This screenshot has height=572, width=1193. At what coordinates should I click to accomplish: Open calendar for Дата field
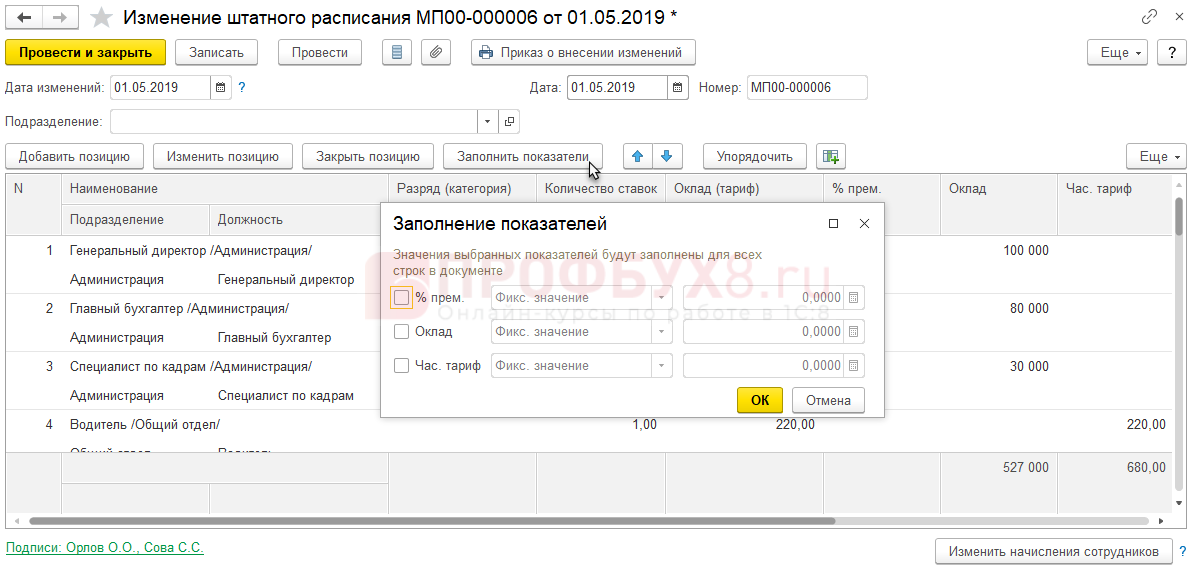[678, 87]
